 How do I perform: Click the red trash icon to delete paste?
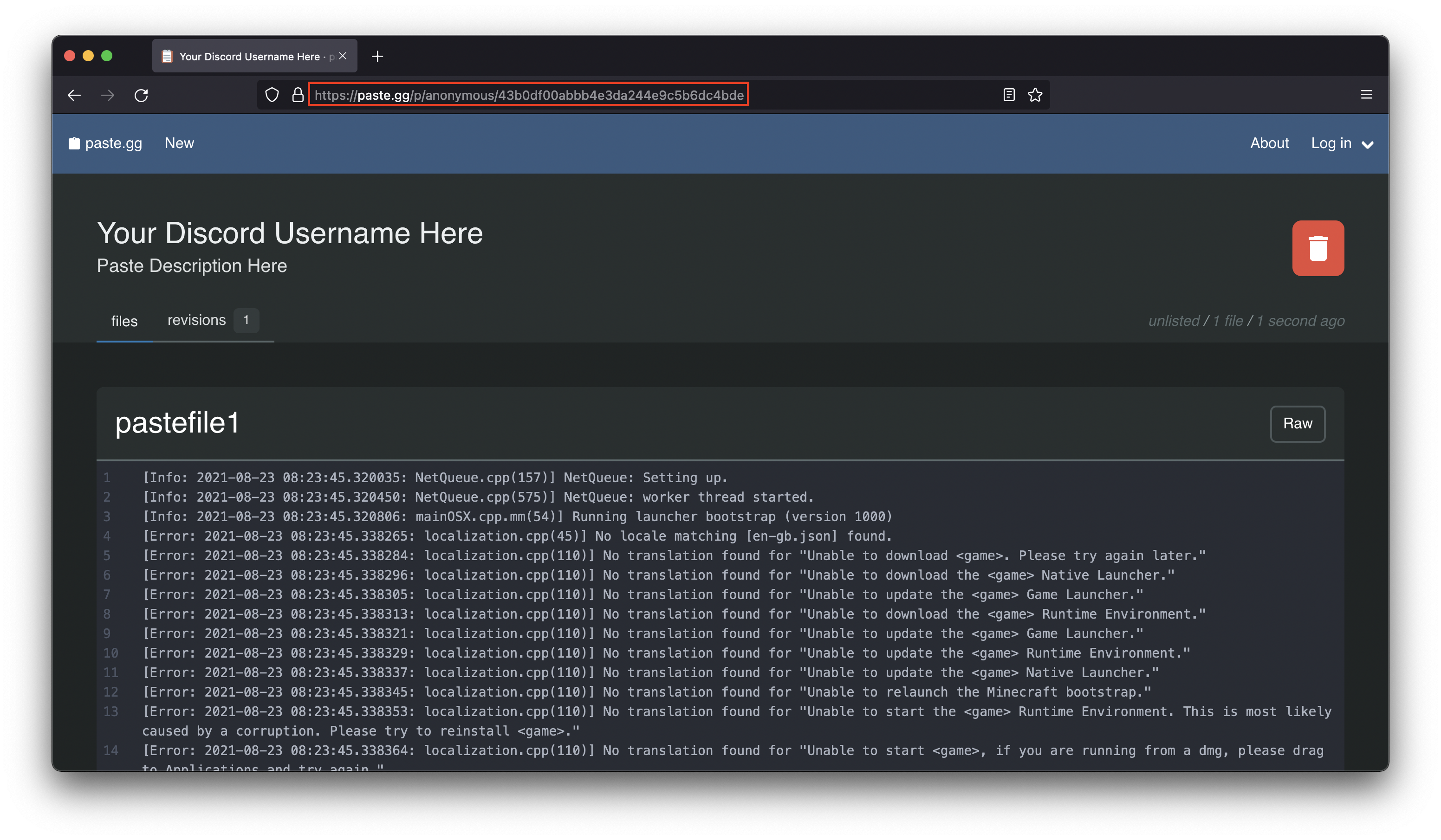[x=1318, y=248]
